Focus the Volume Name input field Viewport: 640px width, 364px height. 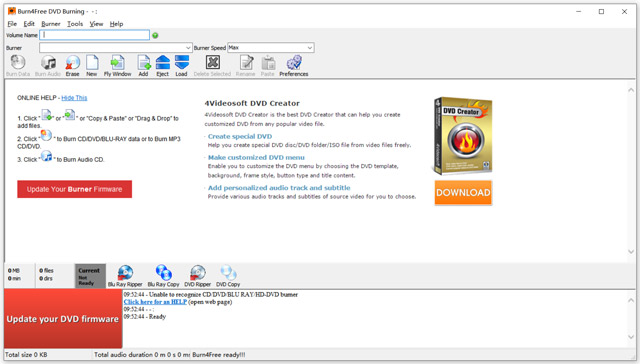(x=95, y=35)
